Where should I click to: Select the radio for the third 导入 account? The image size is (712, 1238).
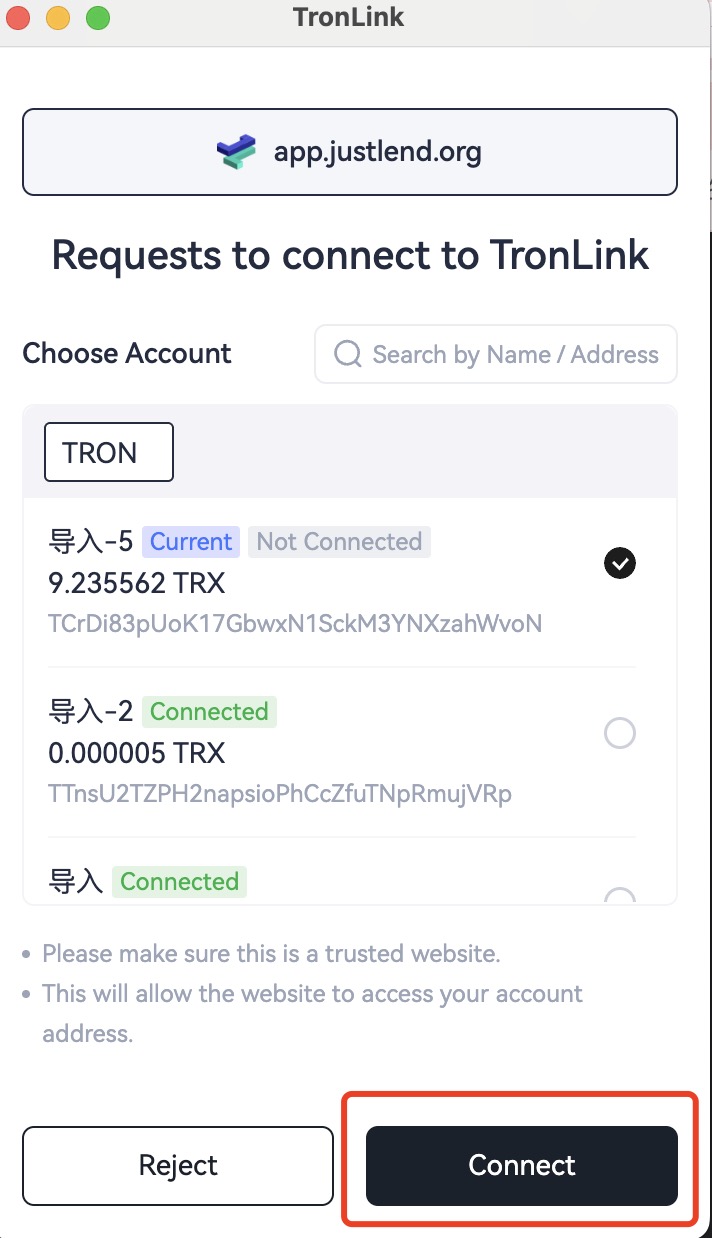point(620,896)
